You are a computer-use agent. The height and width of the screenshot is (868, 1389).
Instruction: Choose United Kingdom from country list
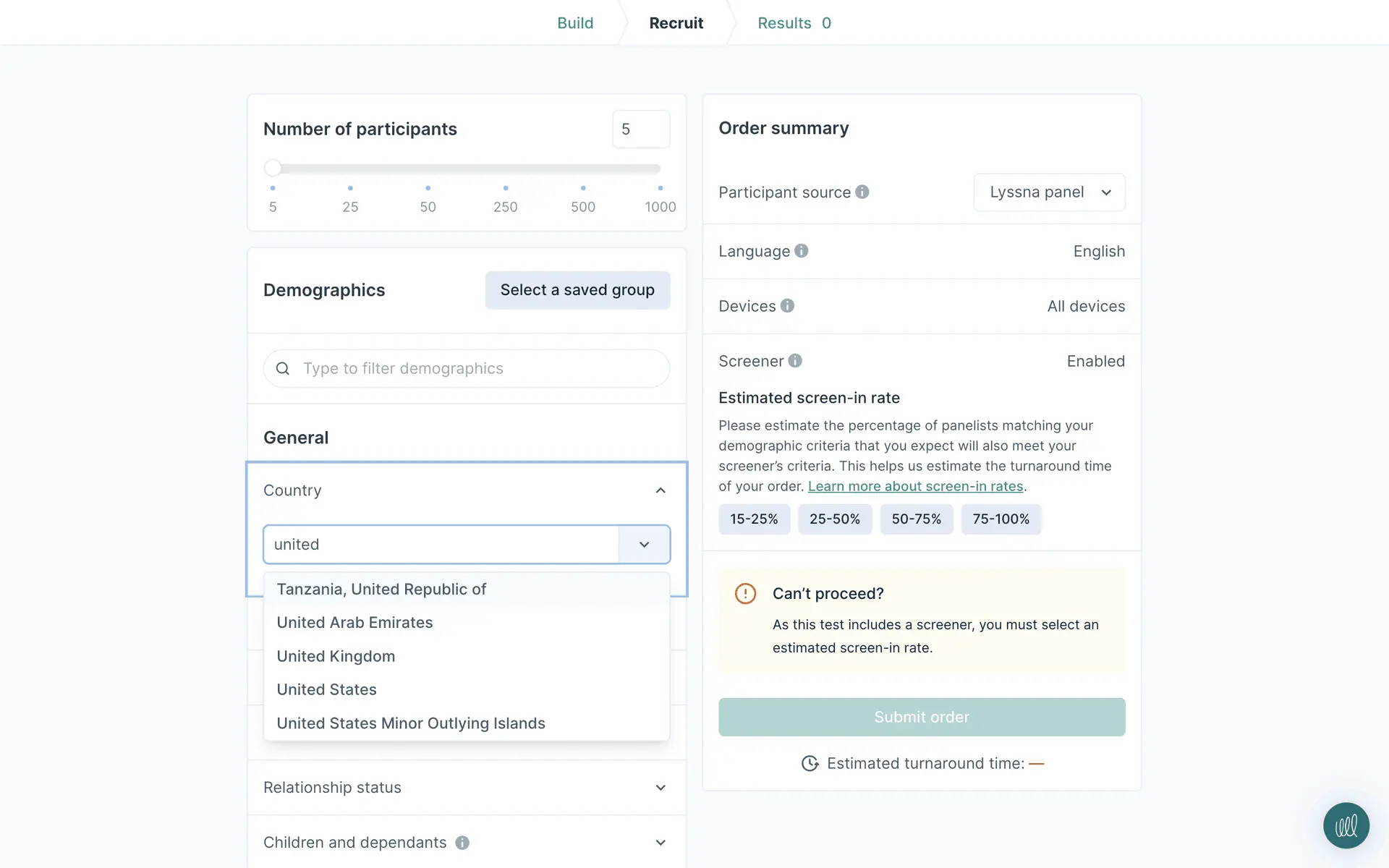pyautogui.click(x=336, y=657)
